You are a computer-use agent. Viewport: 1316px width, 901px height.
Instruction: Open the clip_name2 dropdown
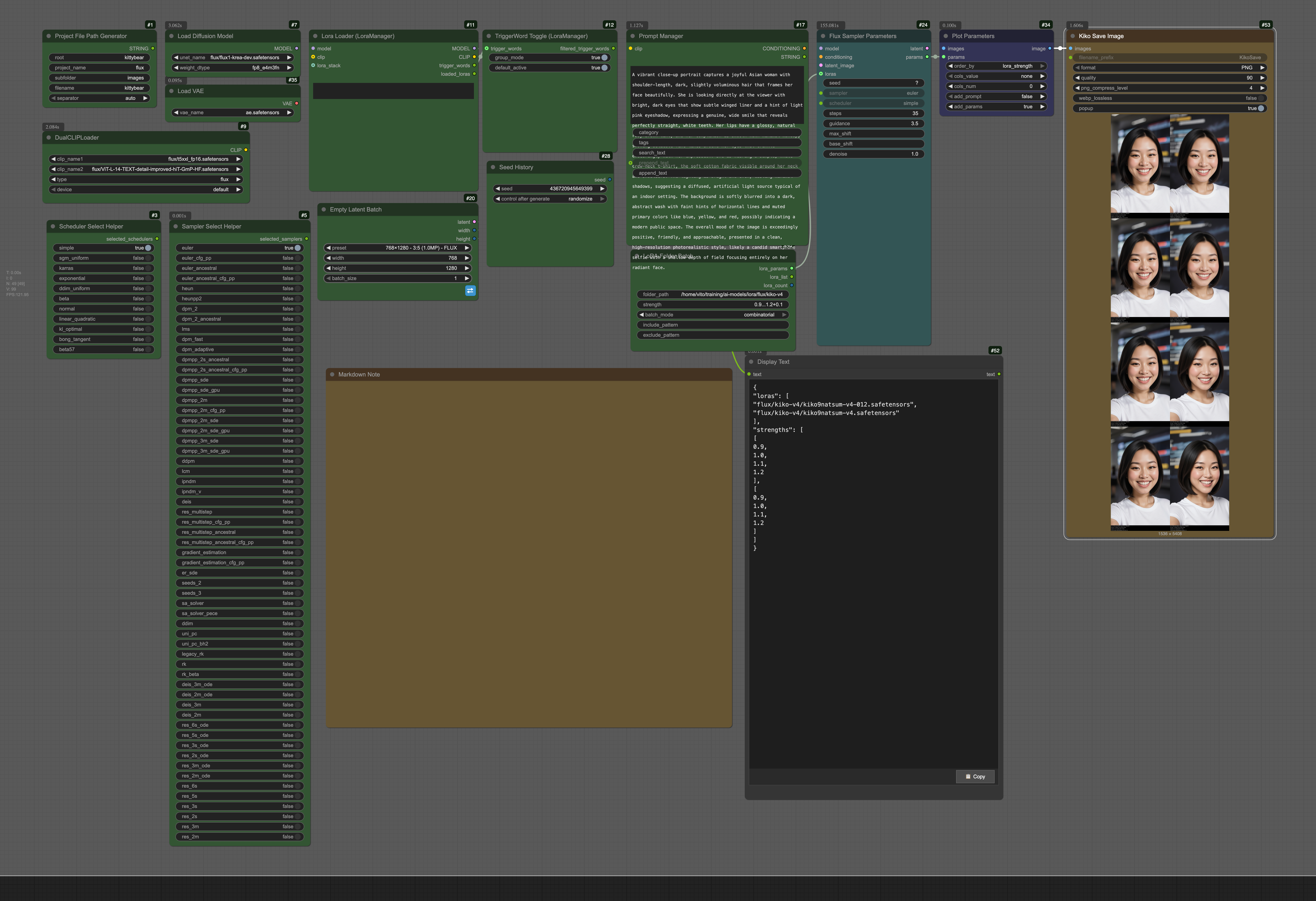click(x=146, y=169)
